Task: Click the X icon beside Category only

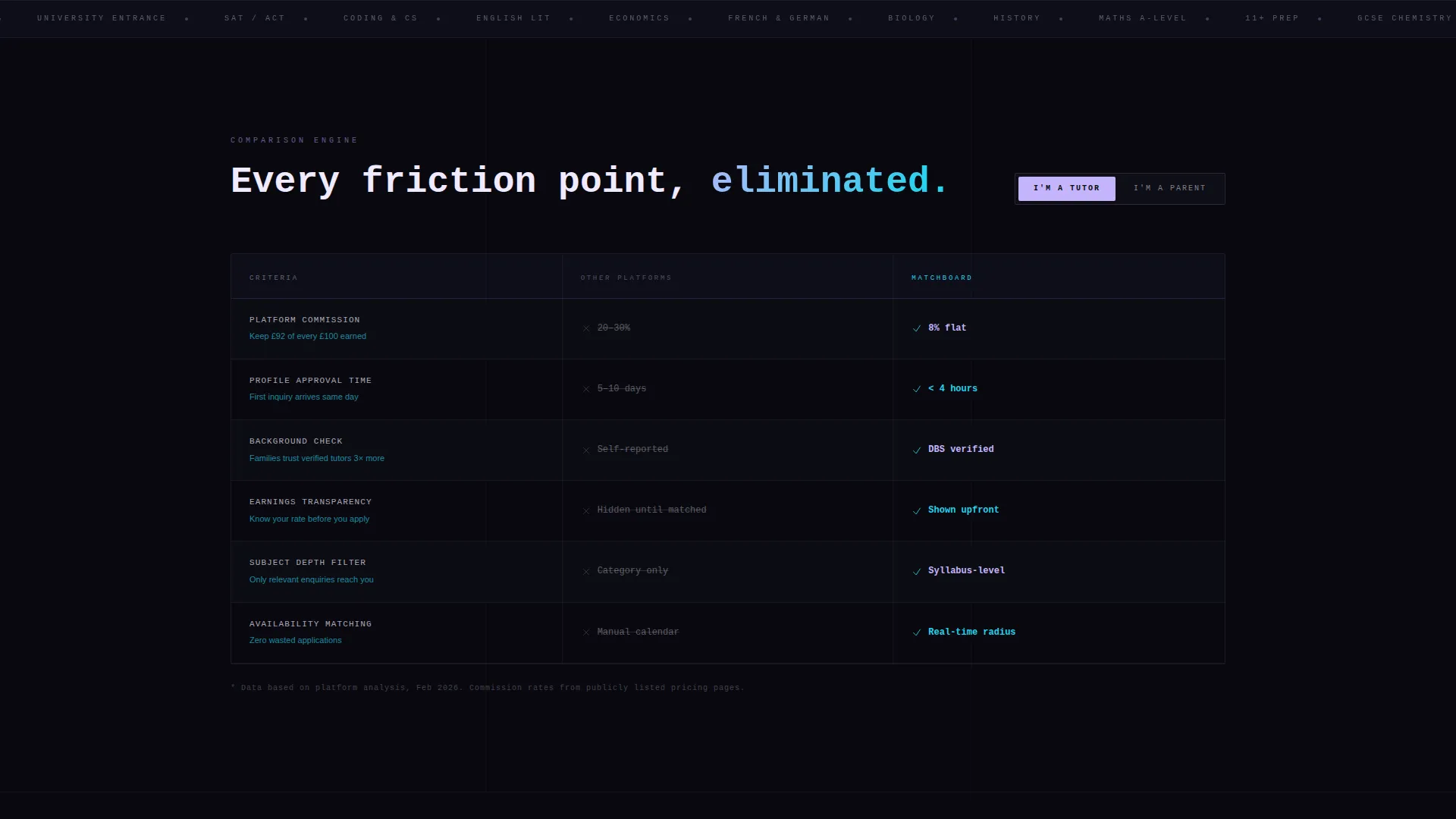Action: click(586, 572)
